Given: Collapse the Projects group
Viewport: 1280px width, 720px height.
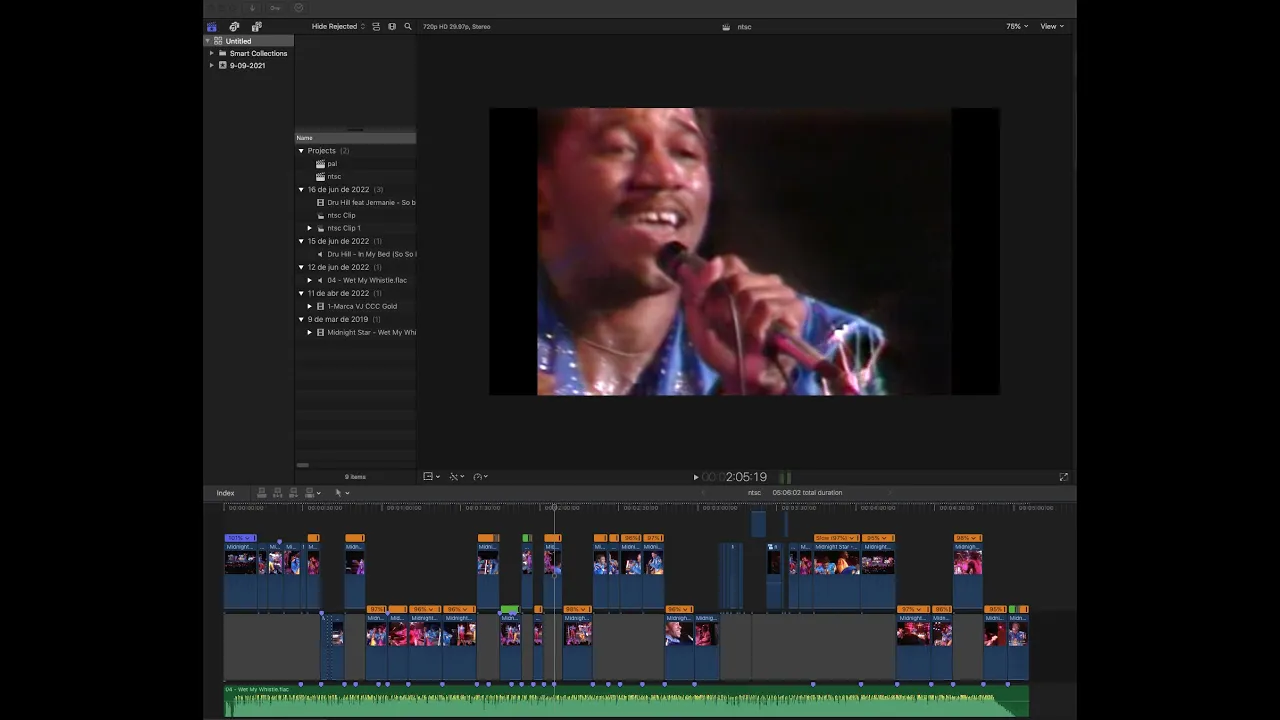Looking at the screenshot, I should (301, 151).
